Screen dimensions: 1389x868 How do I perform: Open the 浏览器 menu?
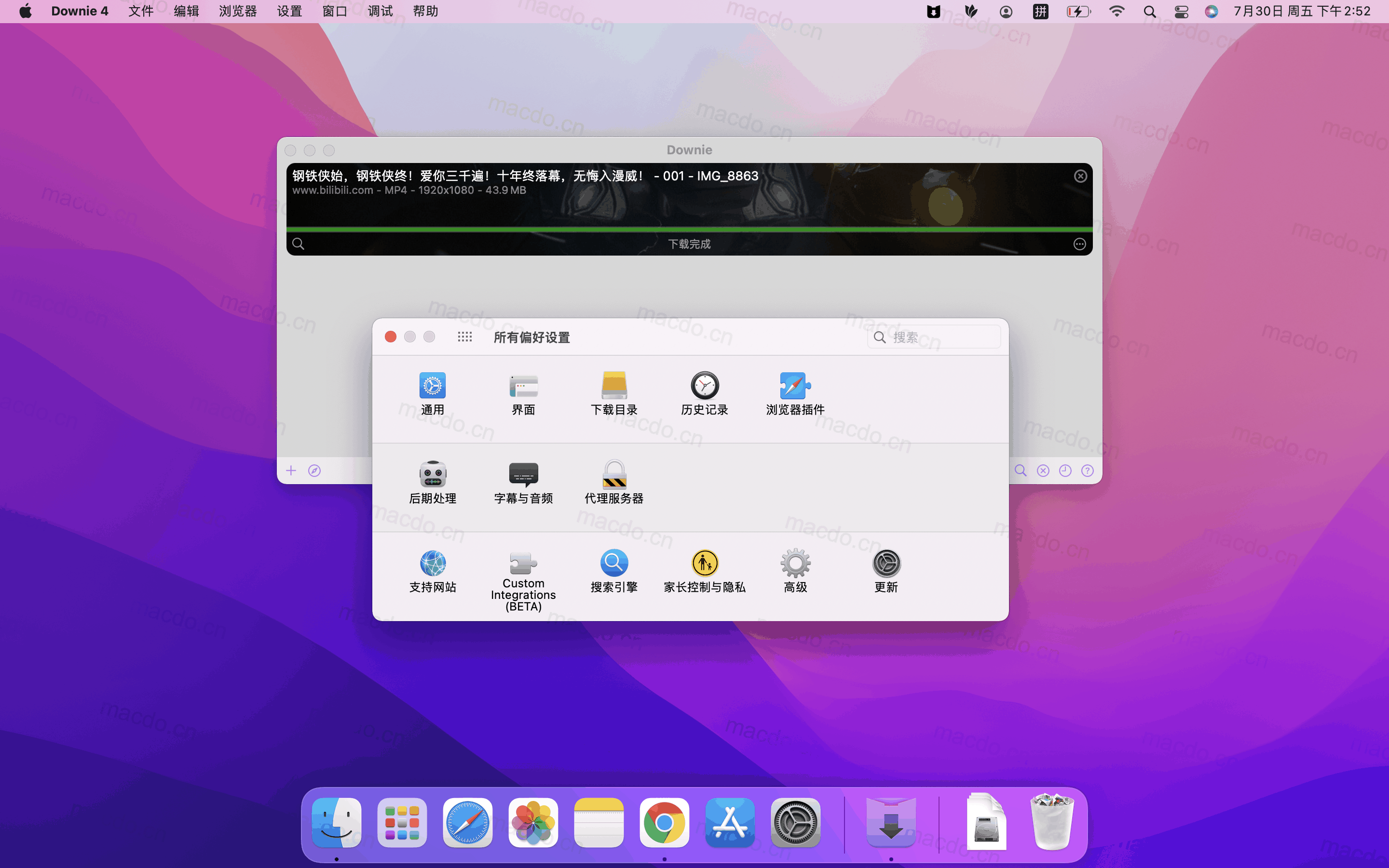pos(238,12)
